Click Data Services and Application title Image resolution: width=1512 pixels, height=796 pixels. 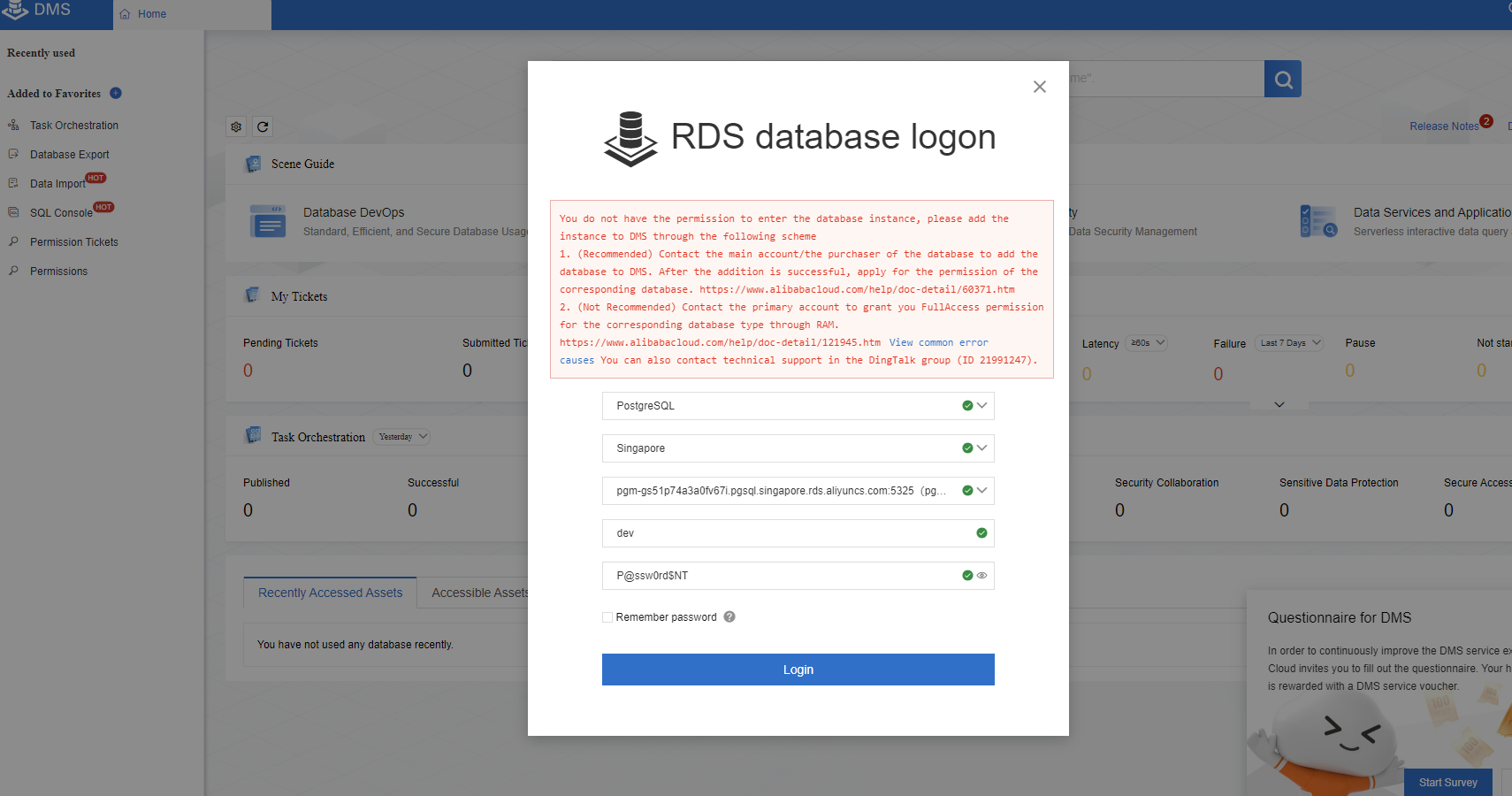pyautogui.click(x=1432, y=212)
